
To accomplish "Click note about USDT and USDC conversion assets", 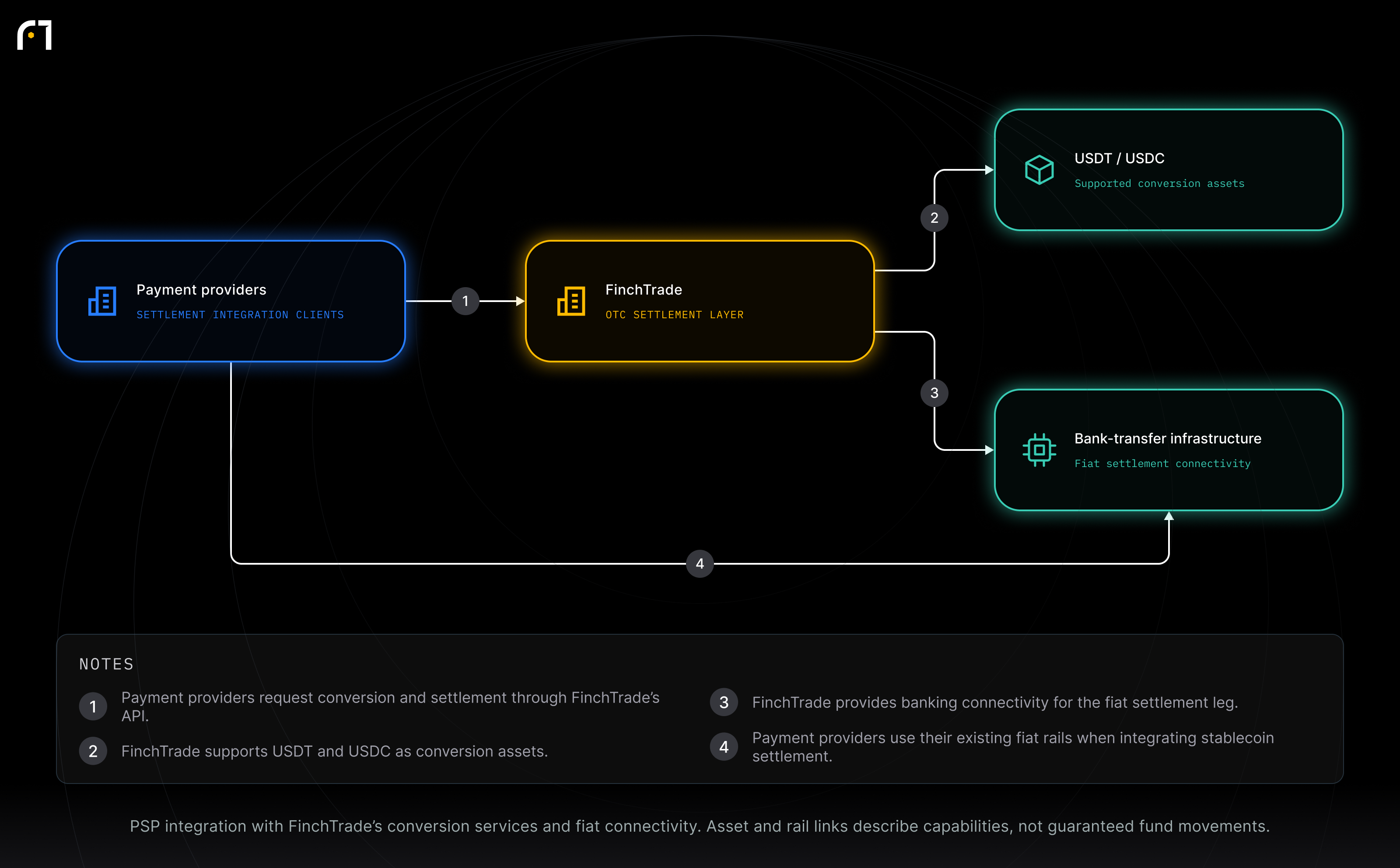I will click(x=335, y=752).
